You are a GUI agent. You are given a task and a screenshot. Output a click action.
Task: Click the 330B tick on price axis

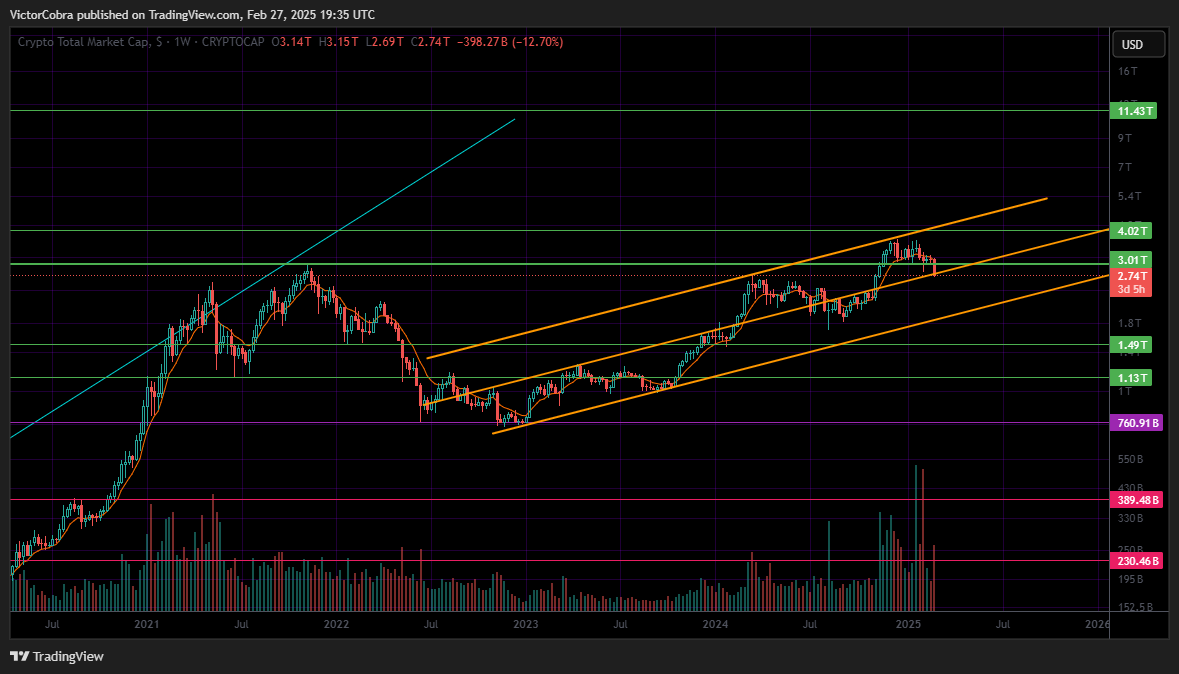coord(1130,518)
